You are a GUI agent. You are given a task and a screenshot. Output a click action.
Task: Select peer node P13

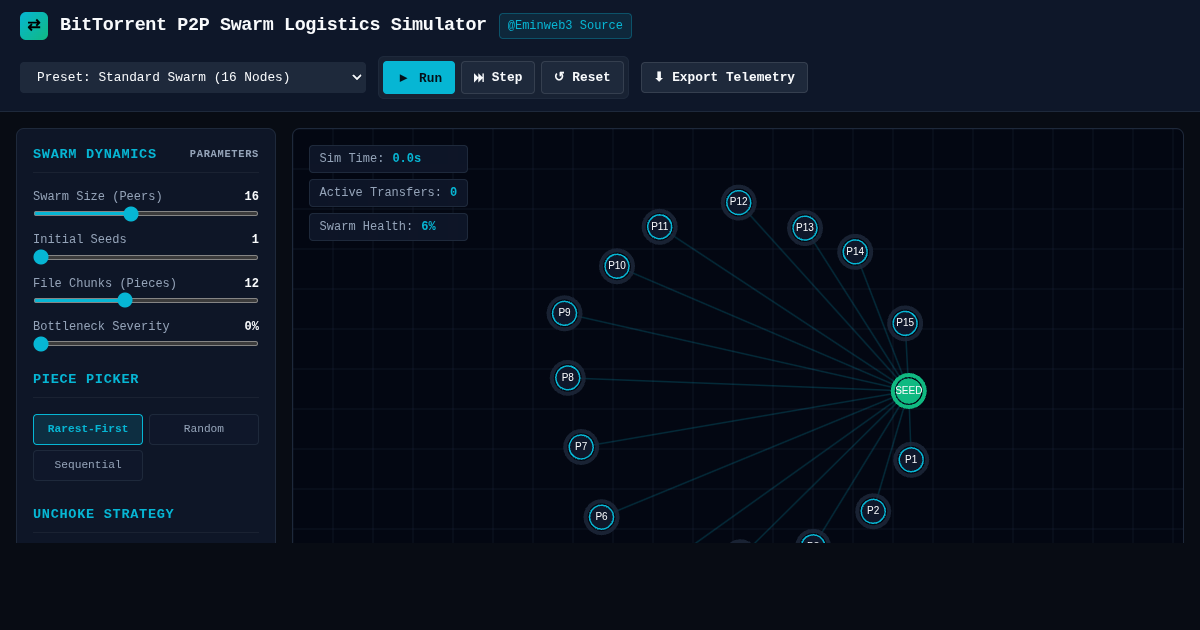[805, 228]
